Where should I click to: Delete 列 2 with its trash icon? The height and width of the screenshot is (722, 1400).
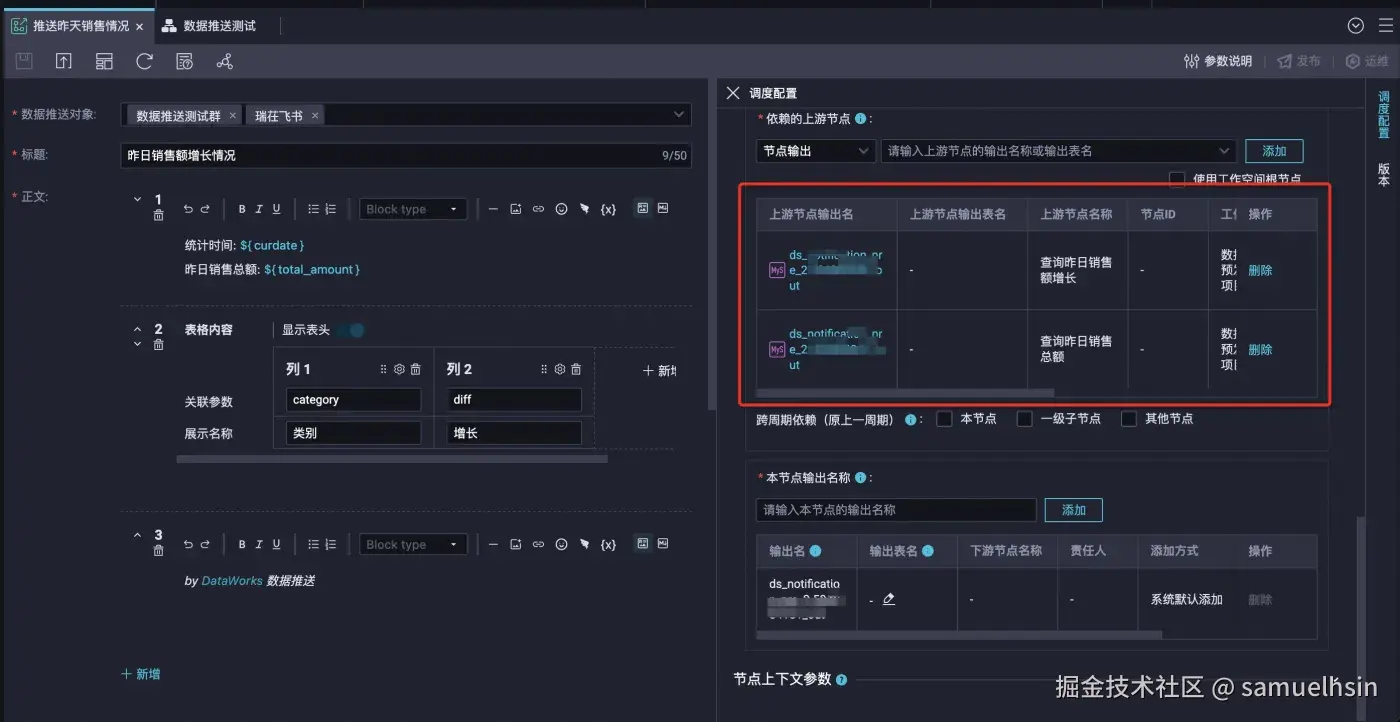[576, 369]
